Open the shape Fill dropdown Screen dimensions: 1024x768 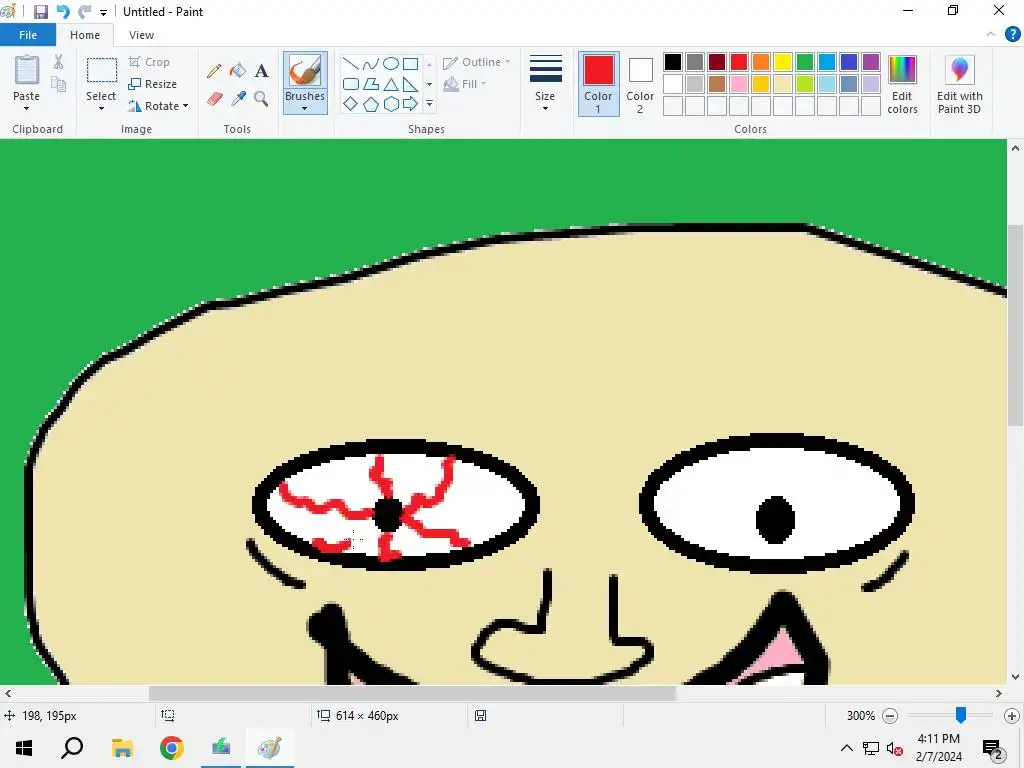[x=465, y=84]
